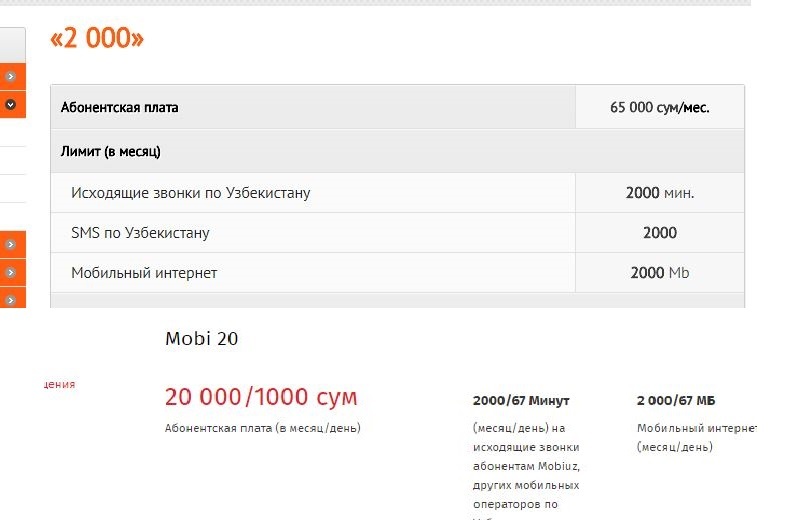
Task: Click the 2 000/67 МБ column header
Action: 676,401
